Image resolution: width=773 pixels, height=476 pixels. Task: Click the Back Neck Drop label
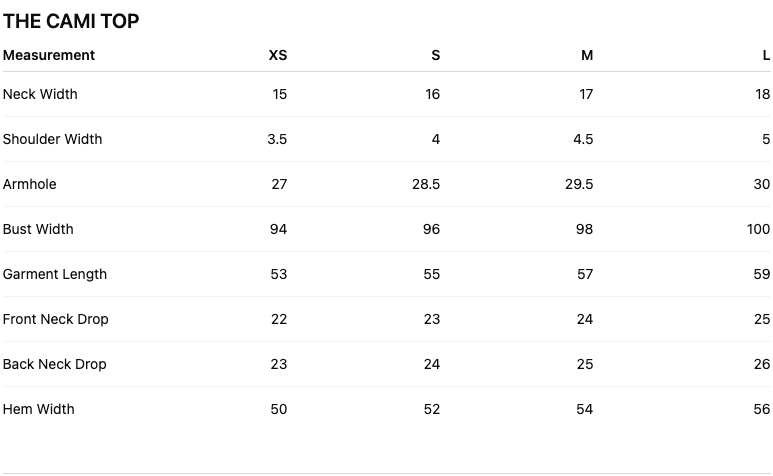pyautogui.click(x=55, y=364)
